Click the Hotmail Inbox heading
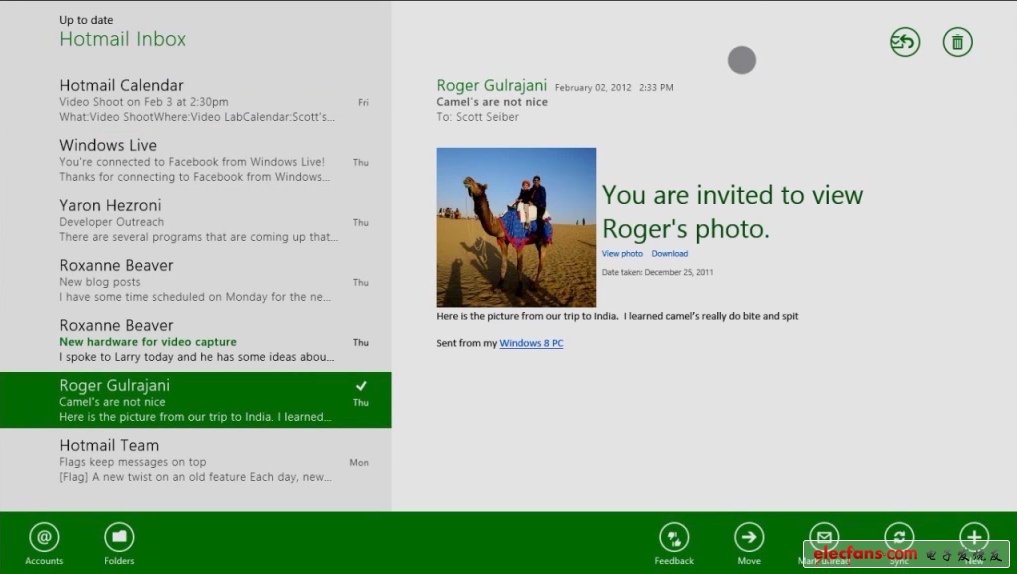The image size is (1017, 574). (x=123, y=39)
